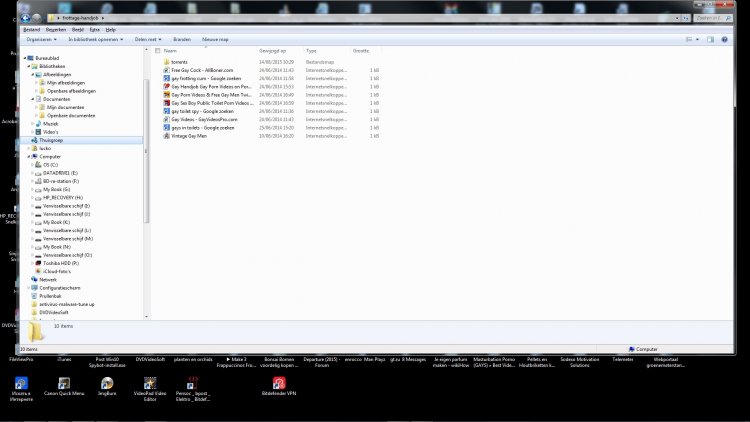Open the Help question mark icon

coord(724,40)
